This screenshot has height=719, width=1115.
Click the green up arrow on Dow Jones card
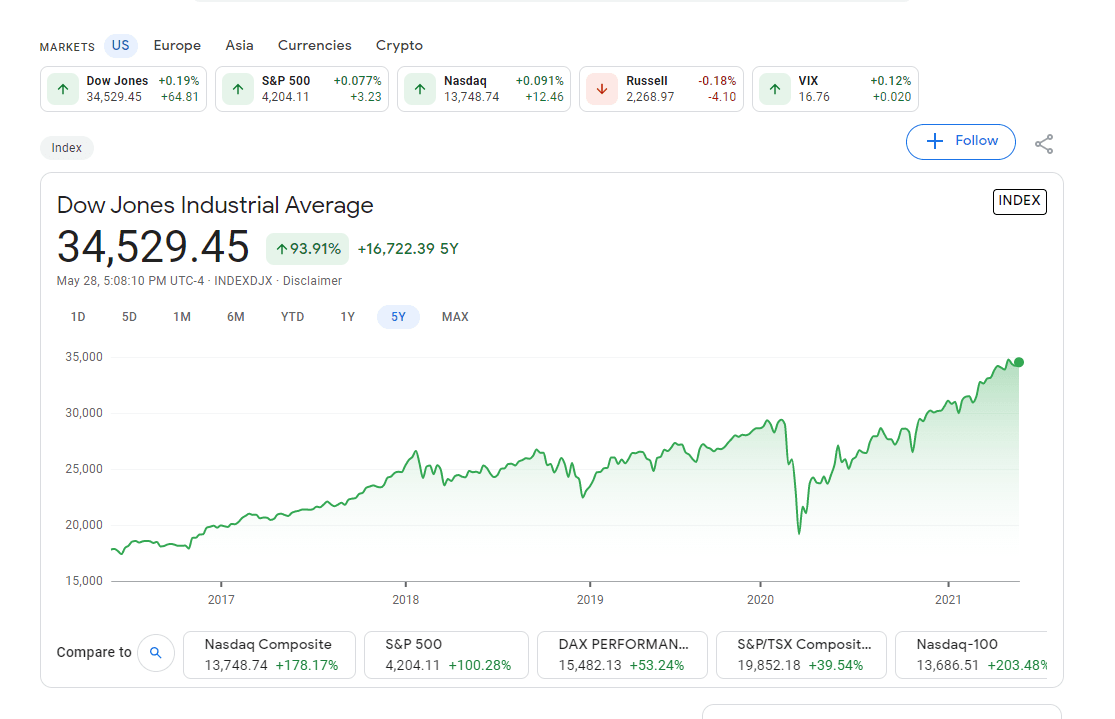[63, 89]
